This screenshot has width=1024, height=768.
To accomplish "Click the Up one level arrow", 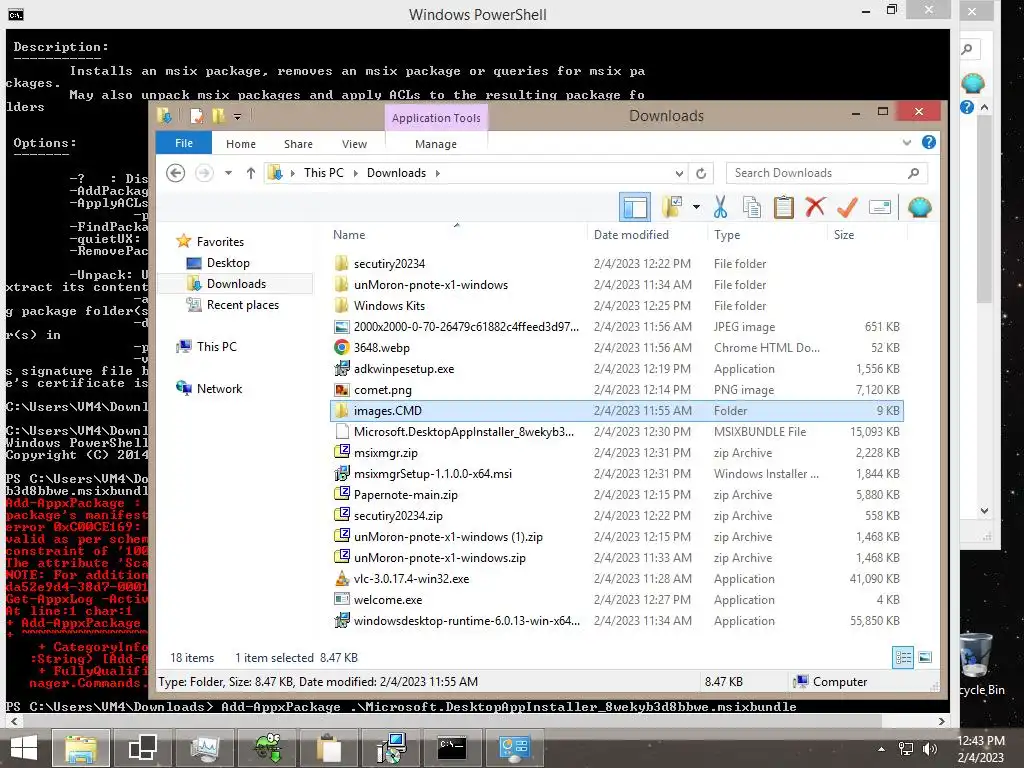I will [251, 173].
